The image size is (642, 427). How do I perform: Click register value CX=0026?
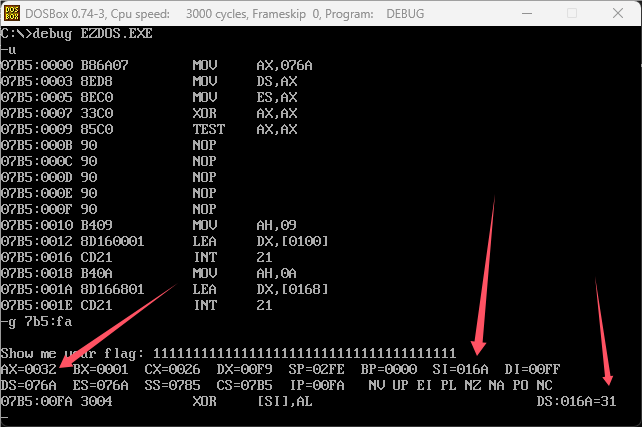click(x=172, y=369)
